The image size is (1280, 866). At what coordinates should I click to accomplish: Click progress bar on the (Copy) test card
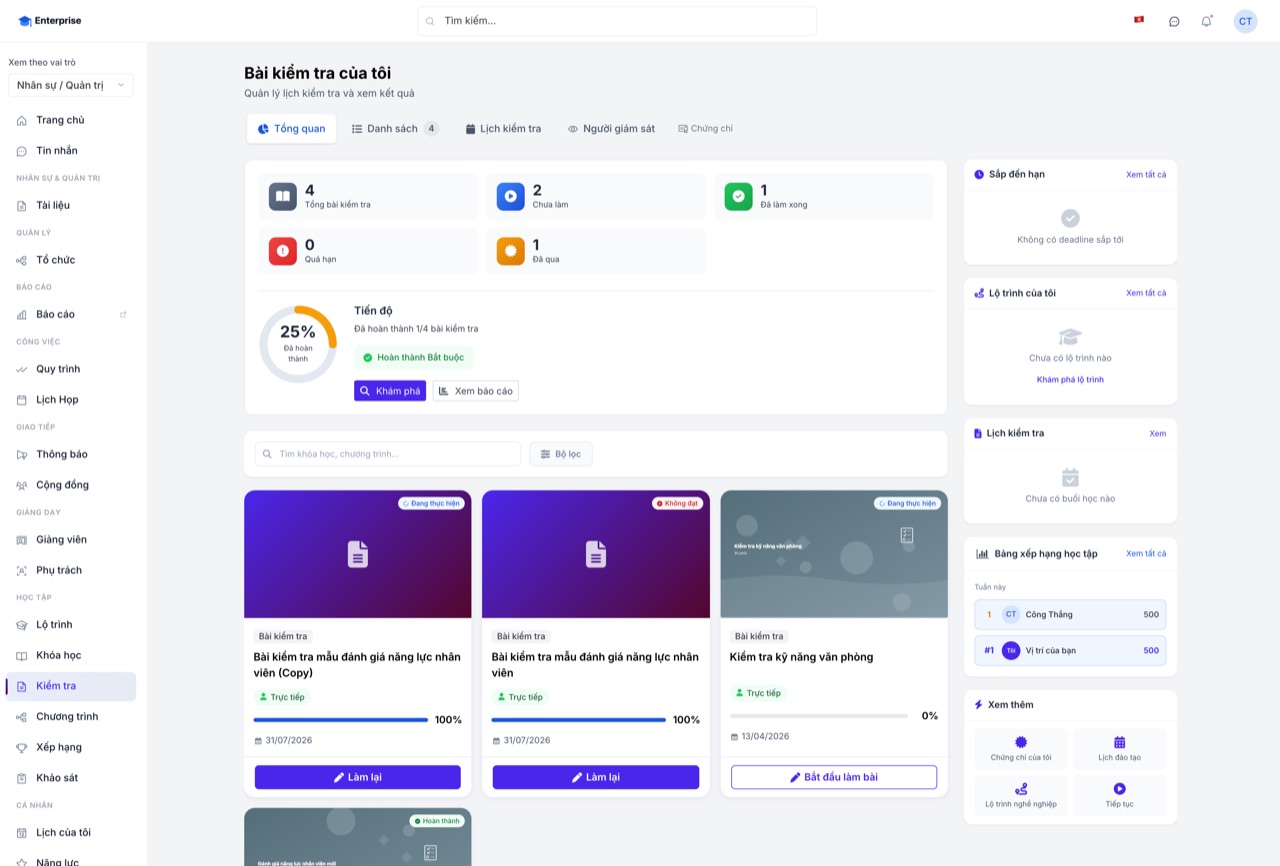[341, 720]
